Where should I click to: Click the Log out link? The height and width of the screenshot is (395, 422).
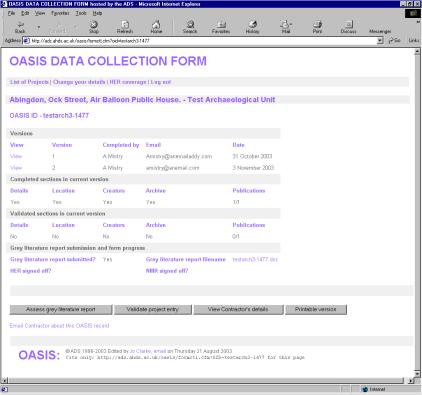161,82
